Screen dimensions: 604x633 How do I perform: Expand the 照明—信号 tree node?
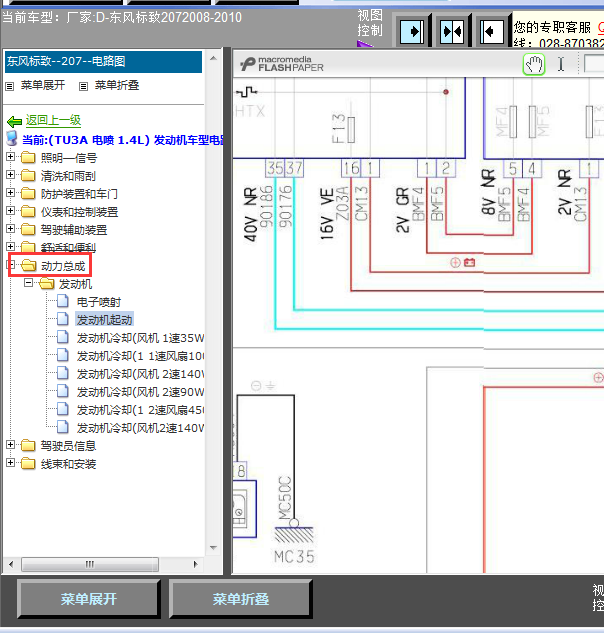(10, 157)
